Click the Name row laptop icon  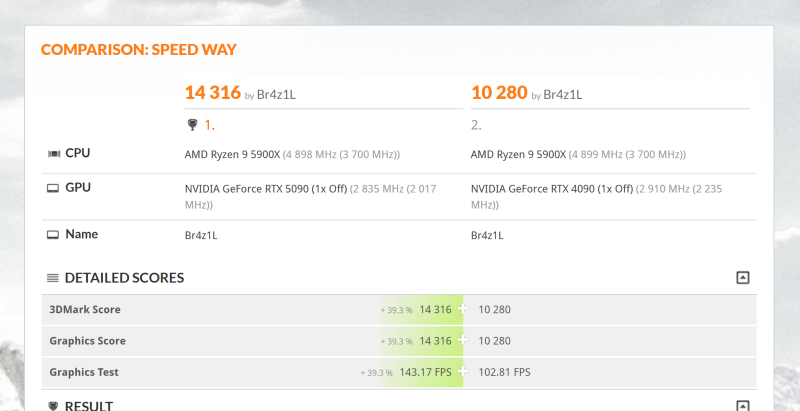pos(53,235)
